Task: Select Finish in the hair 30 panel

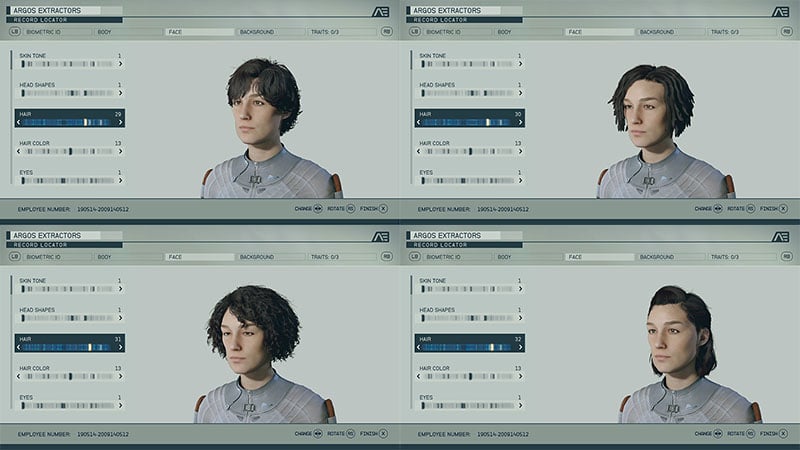Action: coord(774,209)
